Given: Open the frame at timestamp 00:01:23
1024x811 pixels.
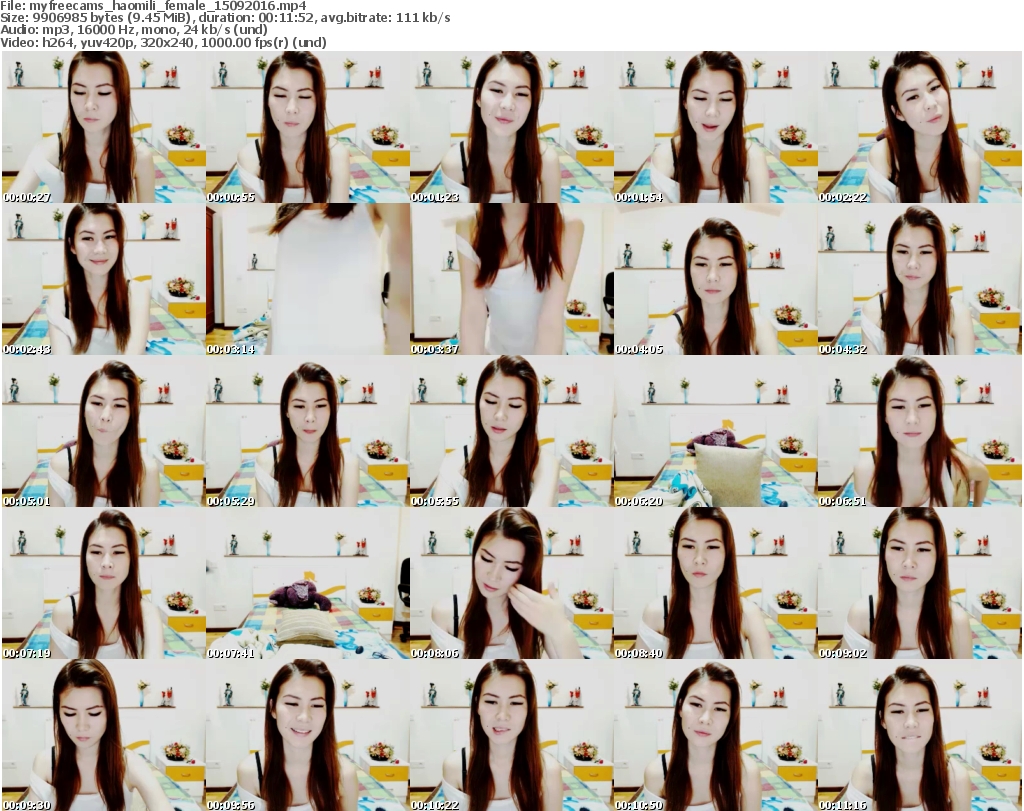Looking at the screenshot, I should pos(511,127).
